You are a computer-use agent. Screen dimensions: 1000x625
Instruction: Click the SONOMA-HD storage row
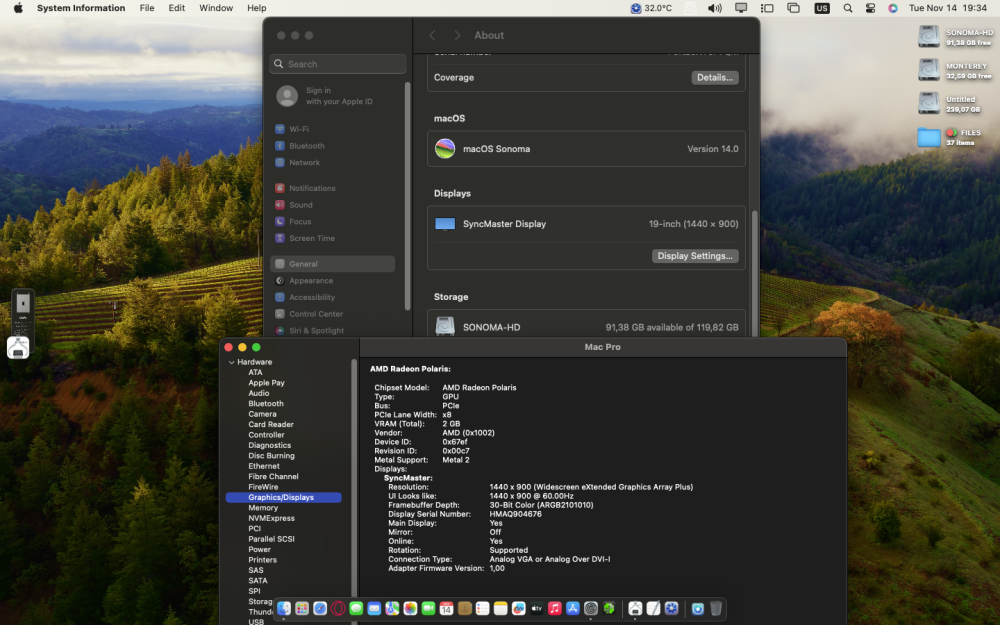point(585,327)
